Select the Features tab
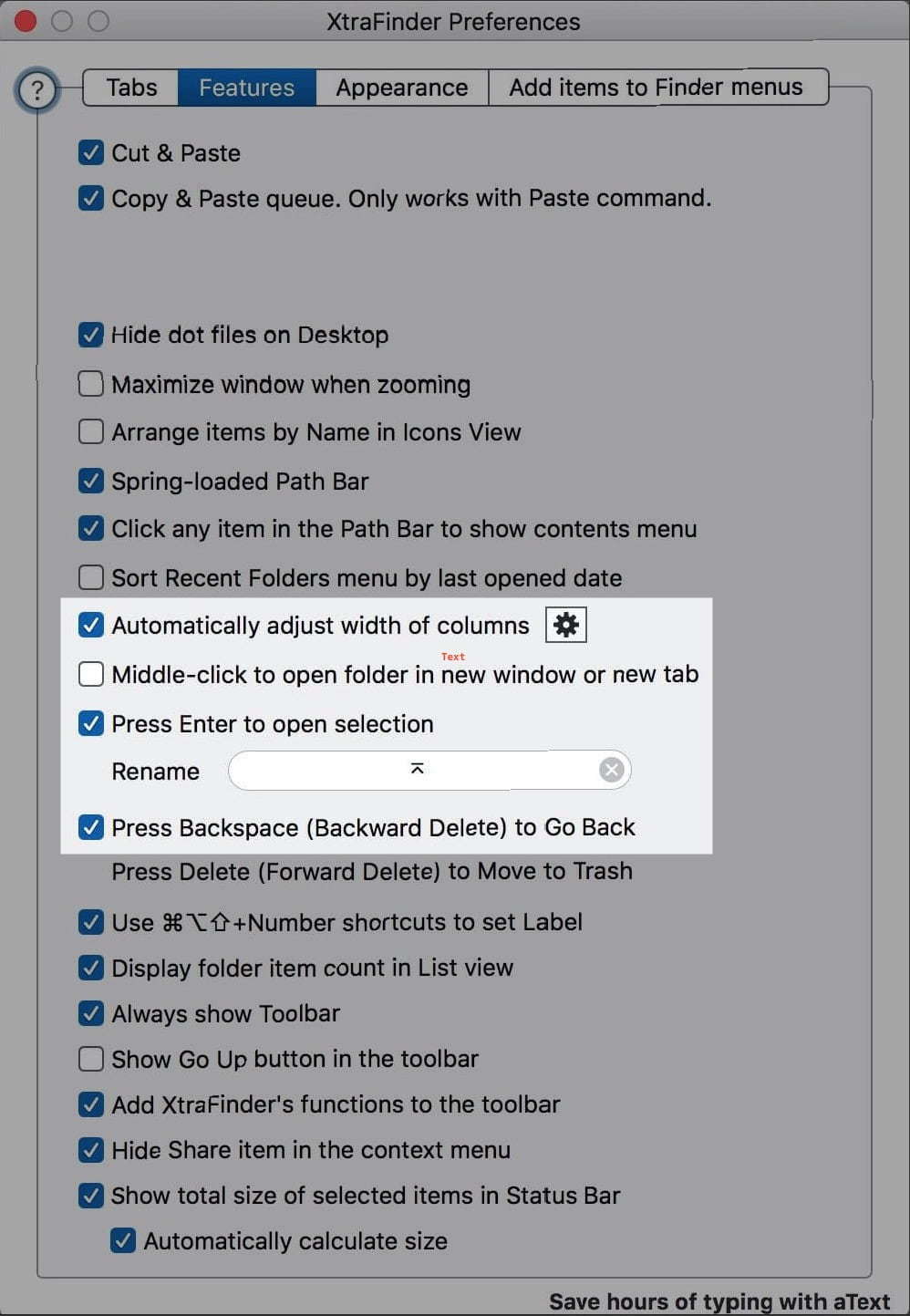Viewport: 910px width, 1316px height. click(247, 88)
